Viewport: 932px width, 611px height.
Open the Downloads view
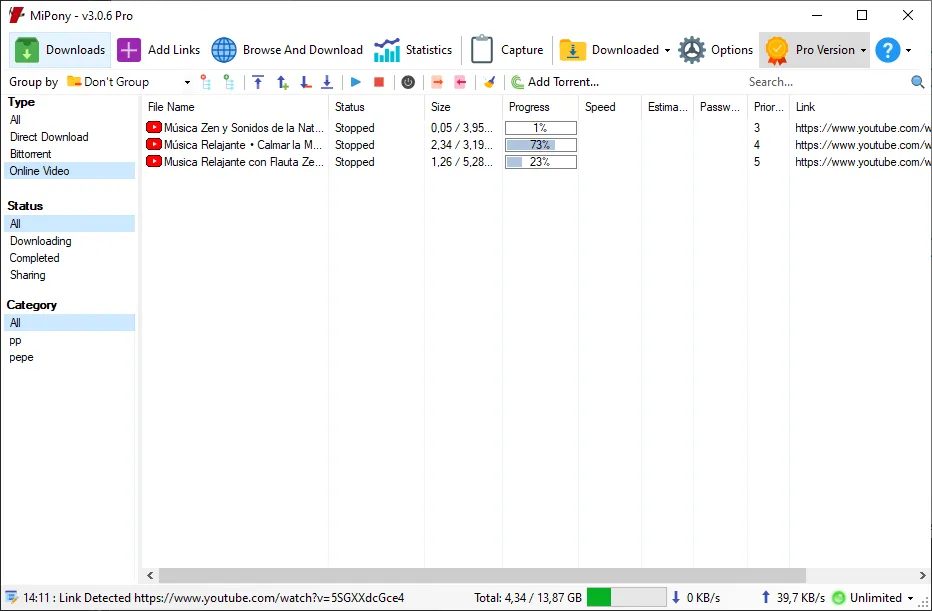60,50
